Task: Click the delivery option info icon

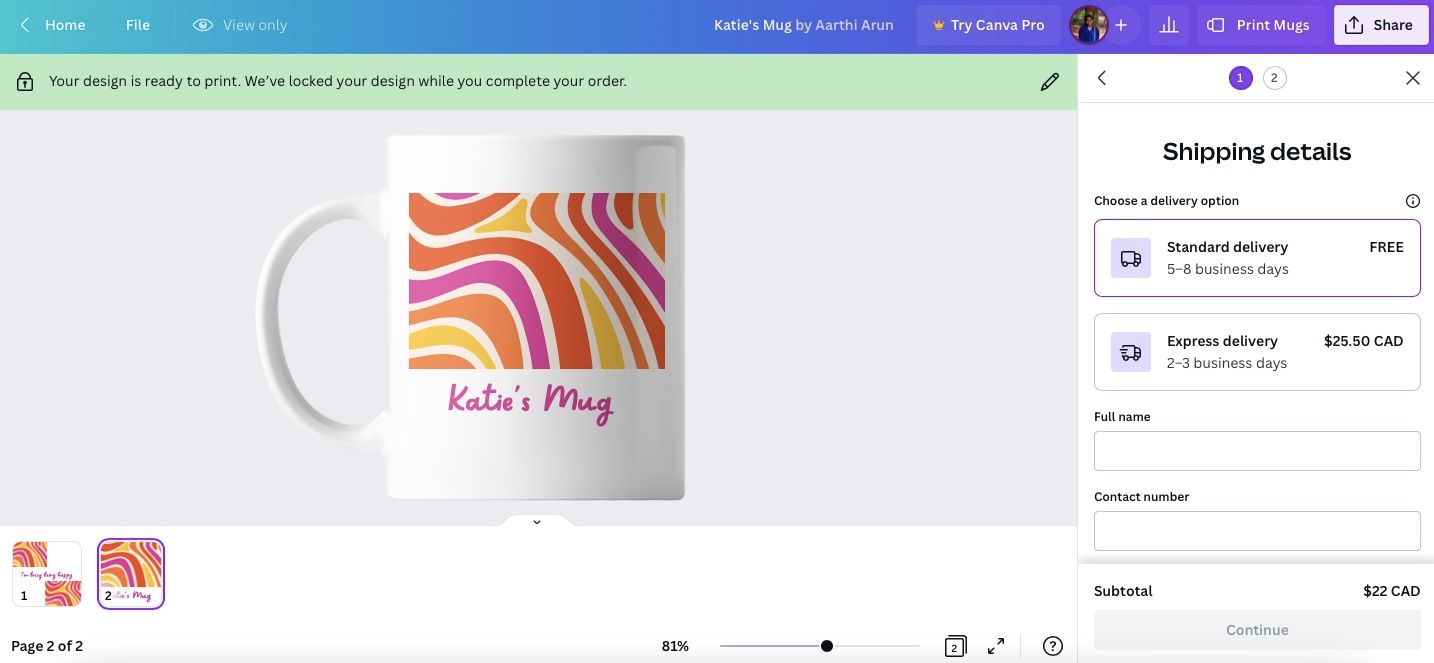Action: pyautogui.click(x=1412, y=201)
